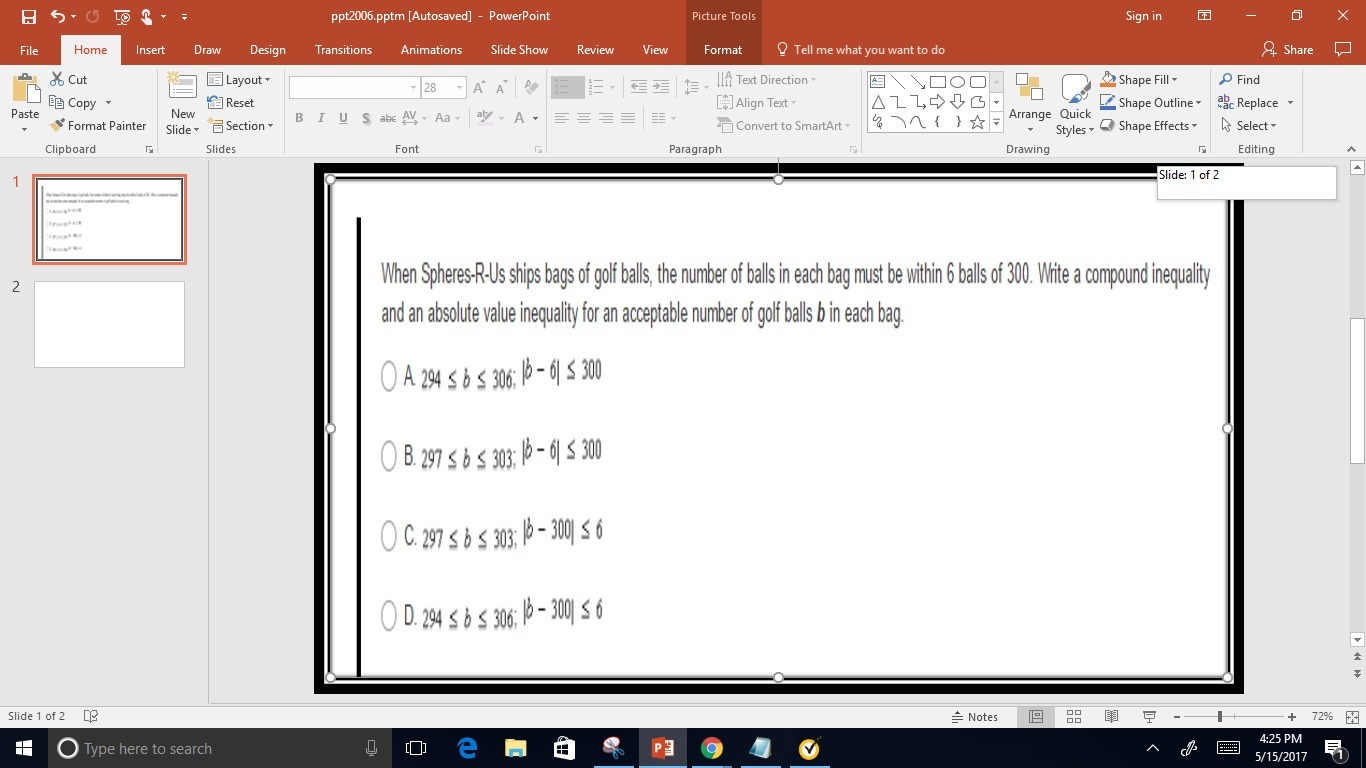Open the Comments pane icon
1366x768 pixels.
pos(1342,49)
